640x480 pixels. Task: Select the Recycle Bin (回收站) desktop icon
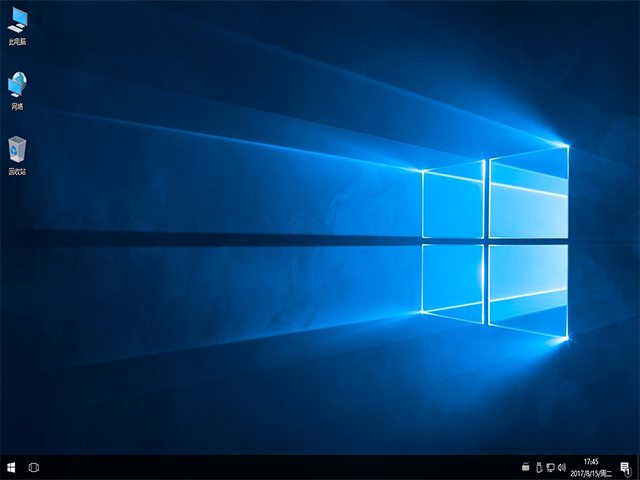[17, 150]
